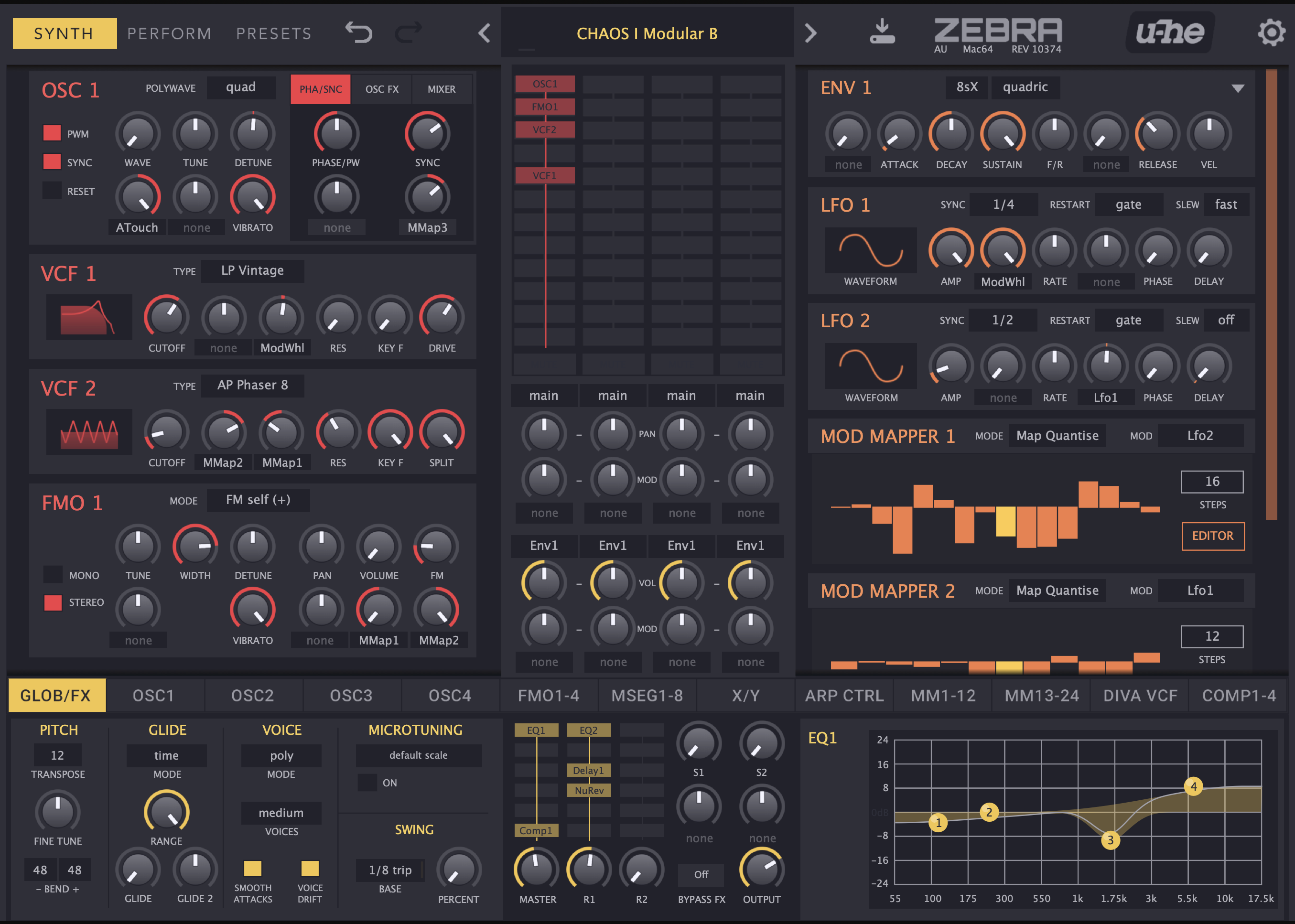Click the save preset download icon

[x=882, y=31]
